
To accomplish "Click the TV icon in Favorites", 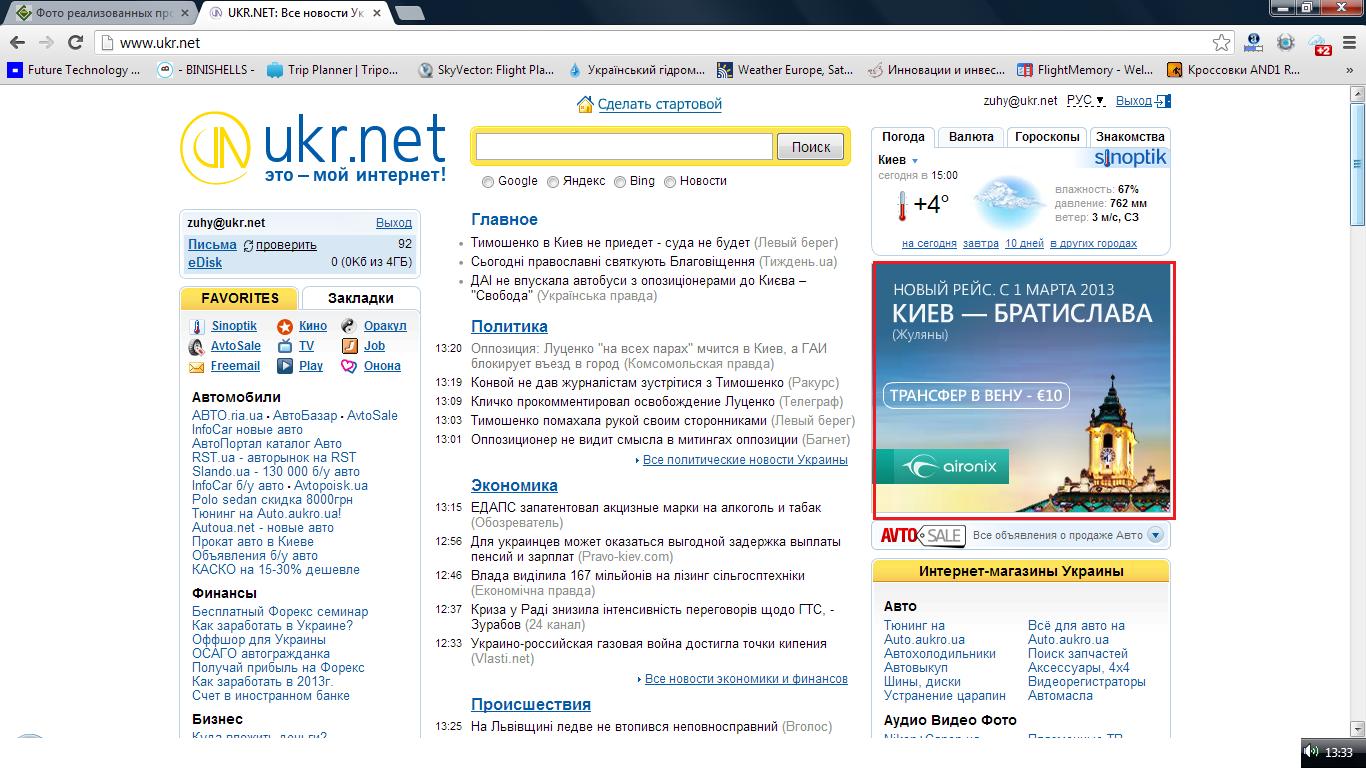I will pyautogui.click(x=285, y=346).
